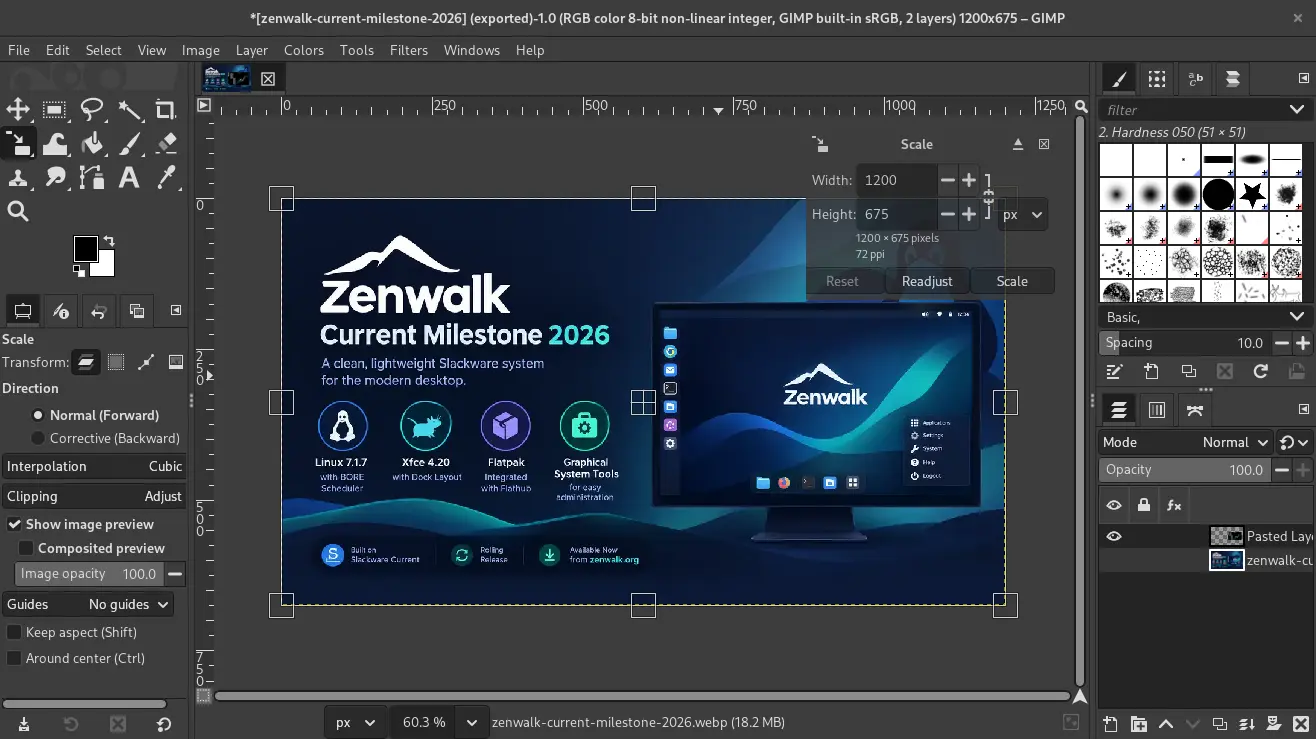Select Normal (Forward) direction
The width and height of the screenshot is (1316, 739).
point(96,415)
